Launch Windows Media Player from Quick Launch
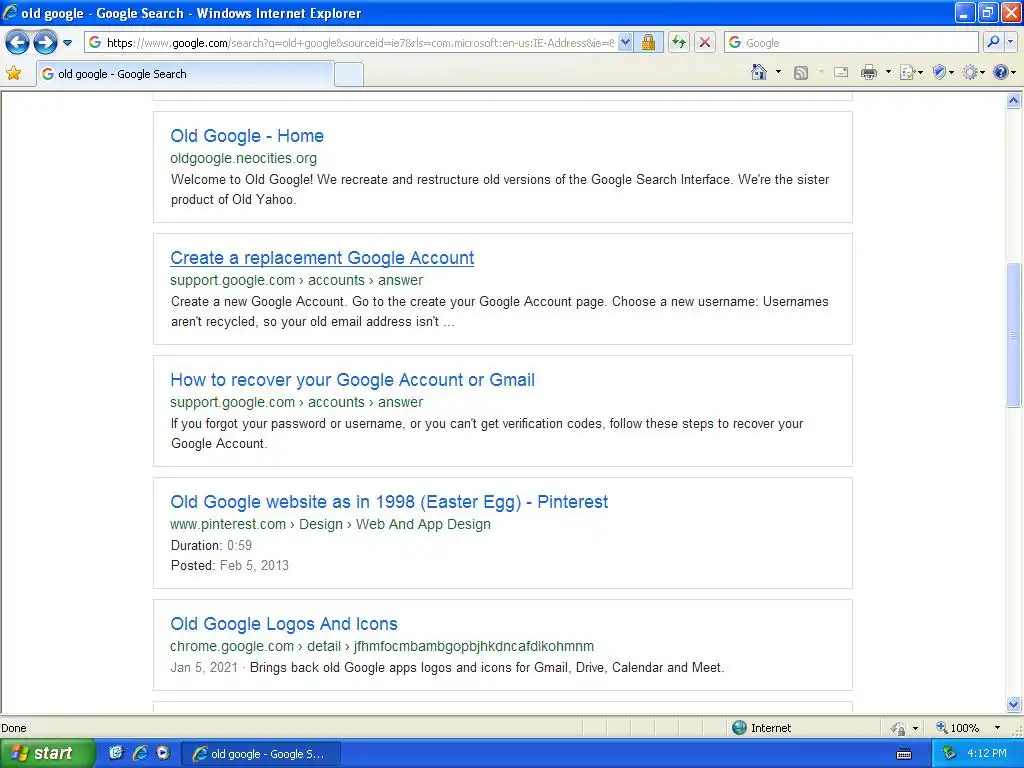 163,753
